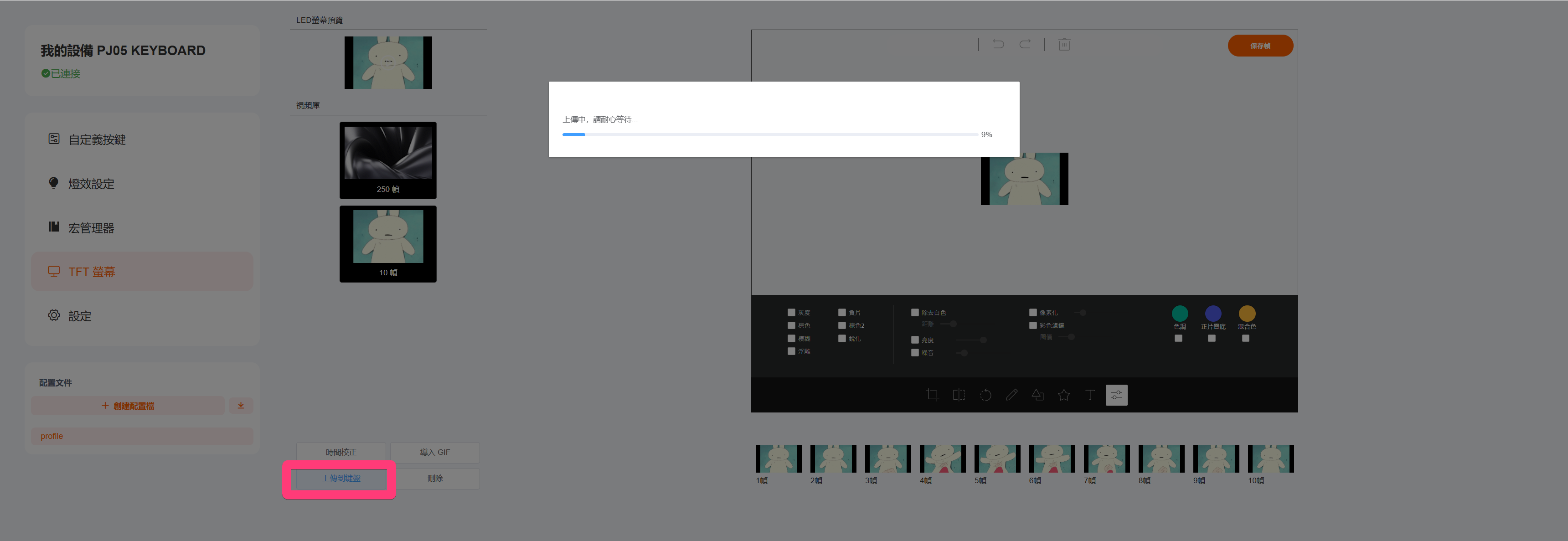Select the star Icon tool

[x=1064, y=395]
